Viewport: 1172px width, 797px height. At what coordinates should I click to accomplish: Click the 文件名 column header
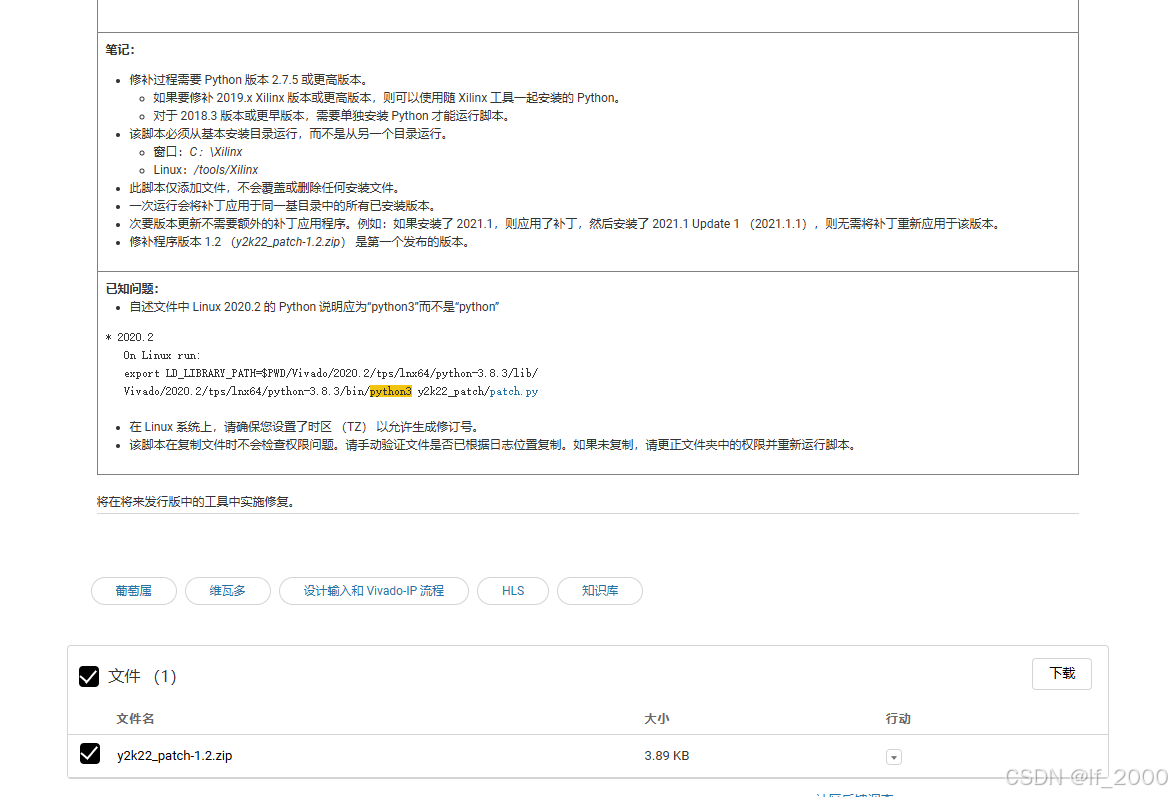tap(135, 718)
